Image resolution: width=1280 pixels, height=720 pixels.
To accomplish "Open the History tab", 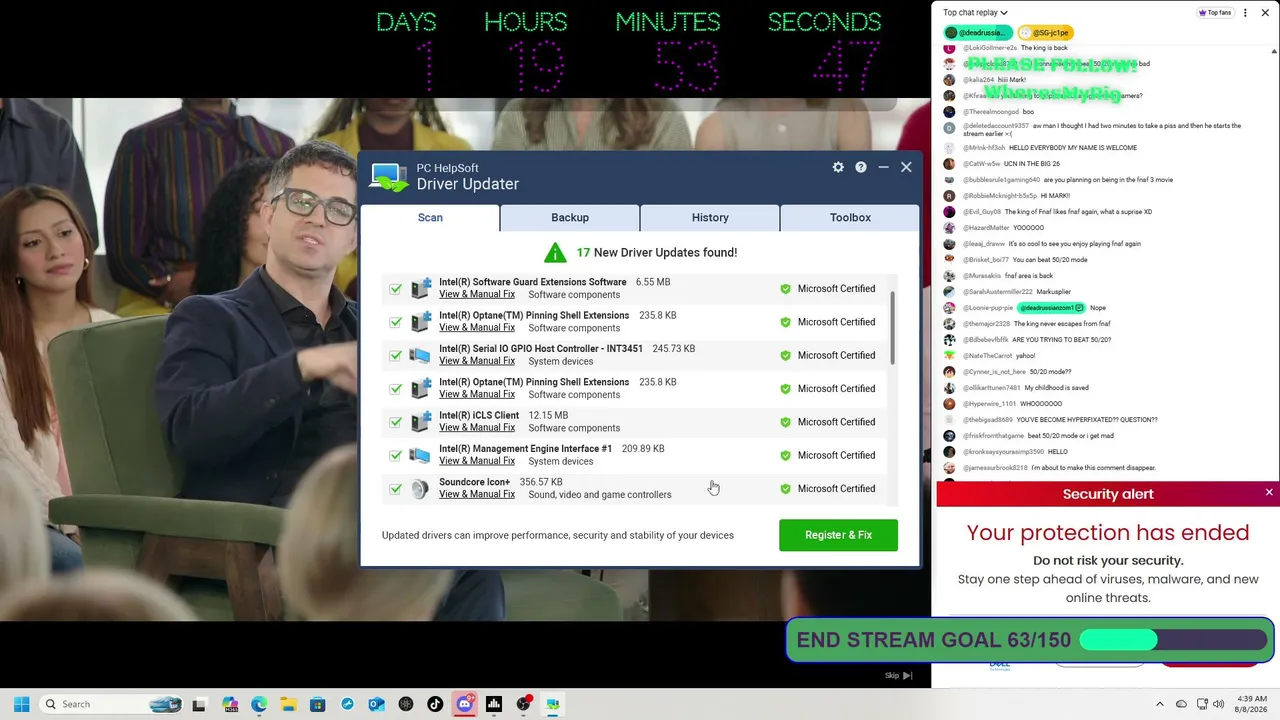I will (x=710, y=217).
